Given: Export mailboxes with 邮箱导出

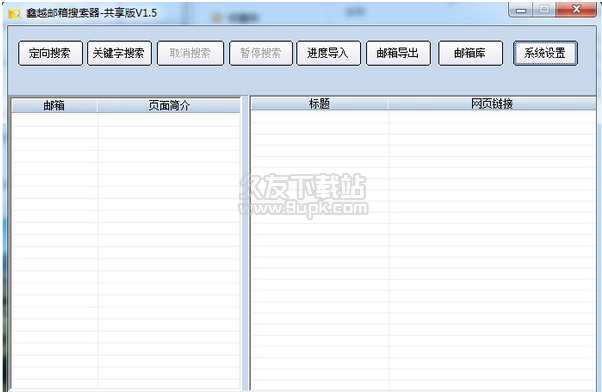Looking at the screenshot, I should coord(399,53).
